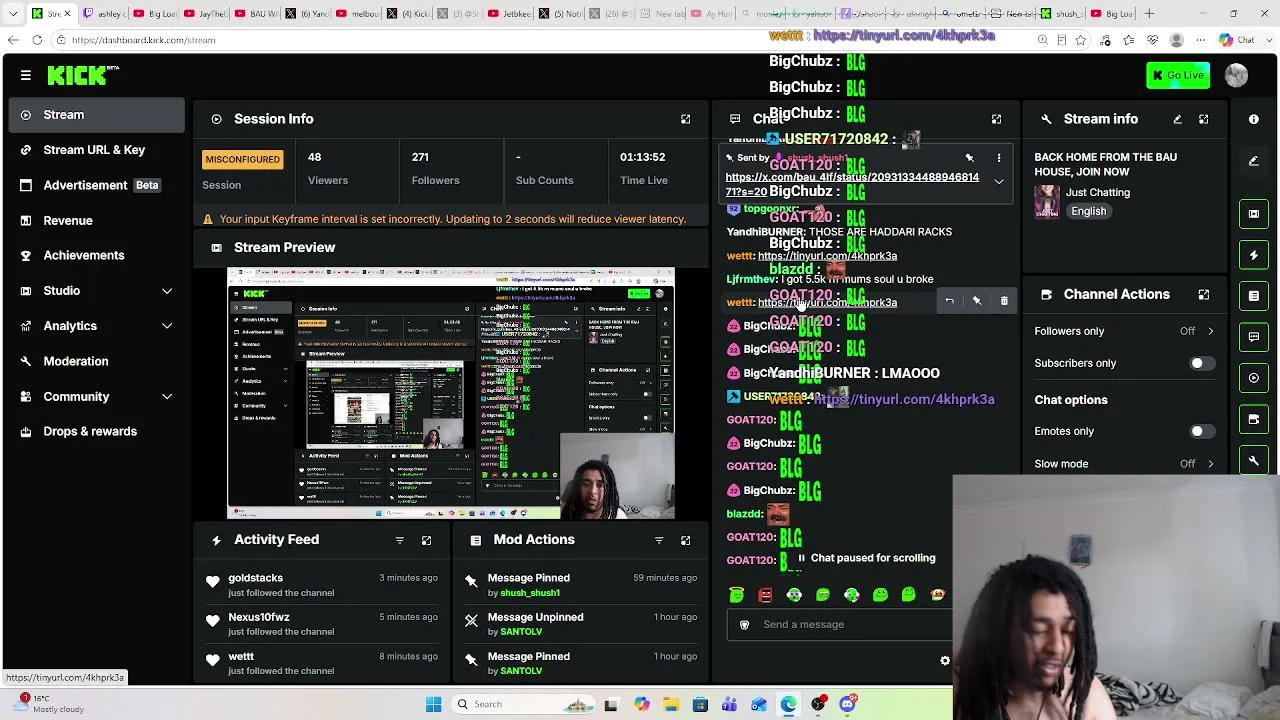
Task: Expand the Mod Actions panel
Action: coord(686,541)
